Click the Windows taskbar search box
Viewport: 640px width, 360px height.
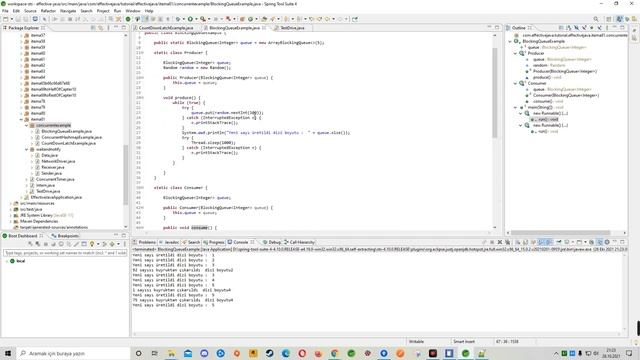tap(73, 353)
